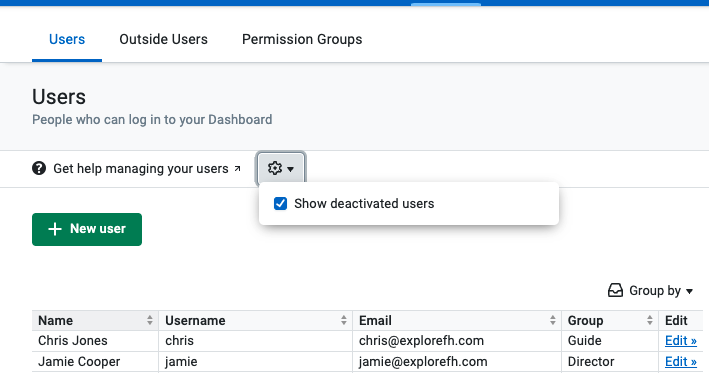Image resolution: width=709 pixels, height=373 pixels.
Task: Sort table by Email column arrows
Action: point(553,320)
